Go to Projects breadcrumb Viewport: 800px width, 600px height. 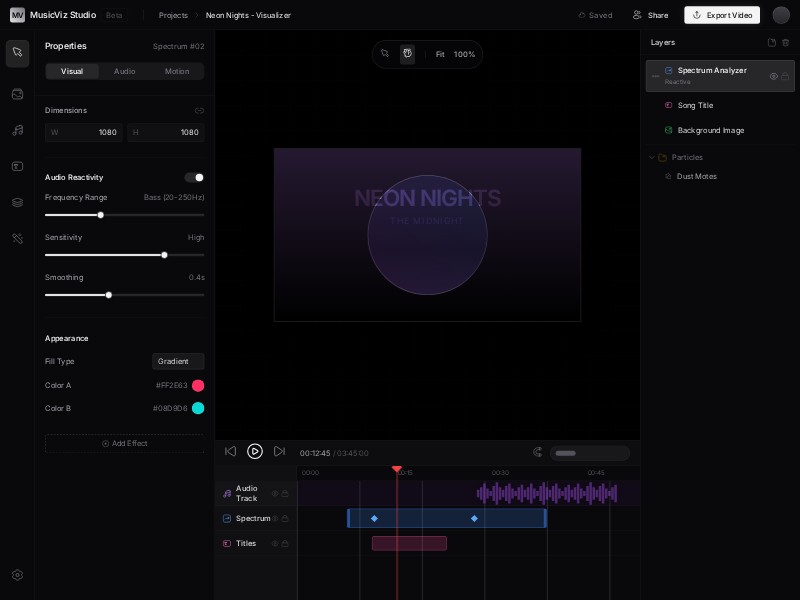point(173,15)
